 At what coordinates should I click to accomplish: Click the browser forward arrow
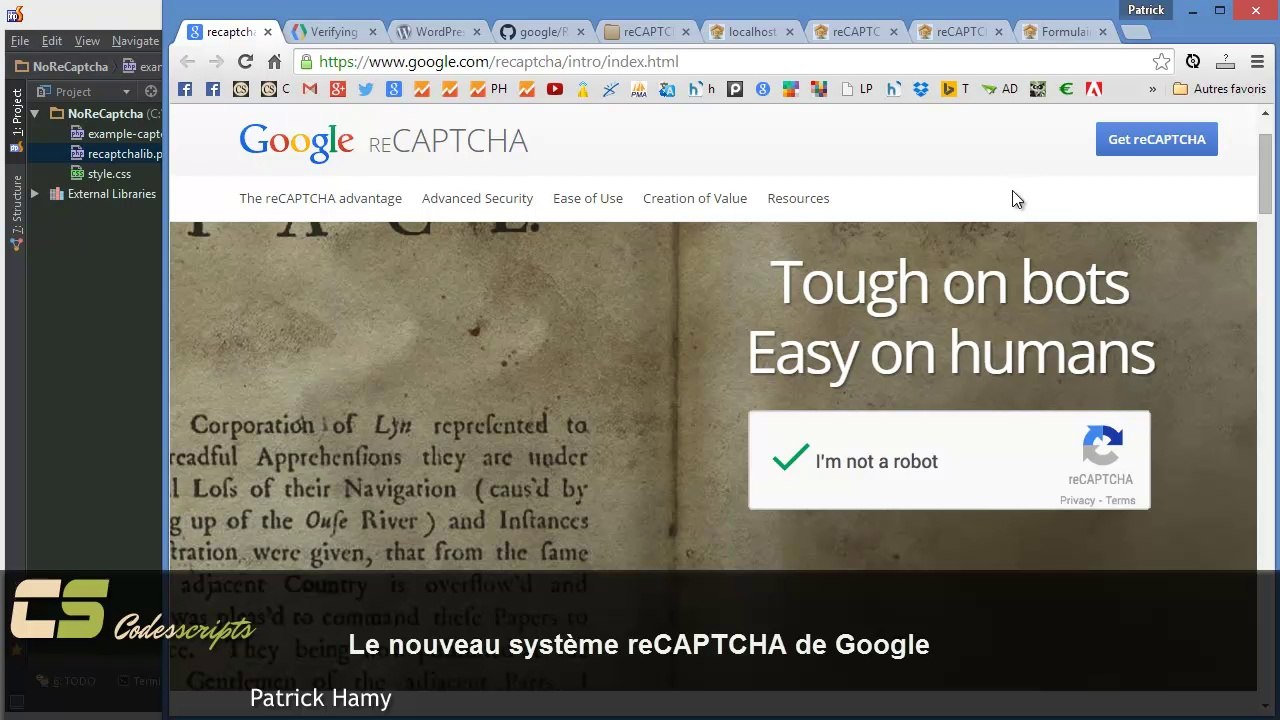[216, 62]
